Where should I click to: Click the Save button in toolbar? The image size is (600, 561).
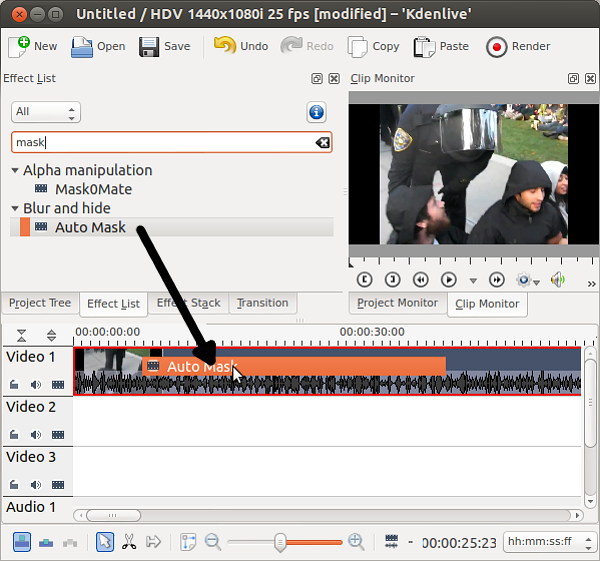pyautogui.click(x=165, y=46)
